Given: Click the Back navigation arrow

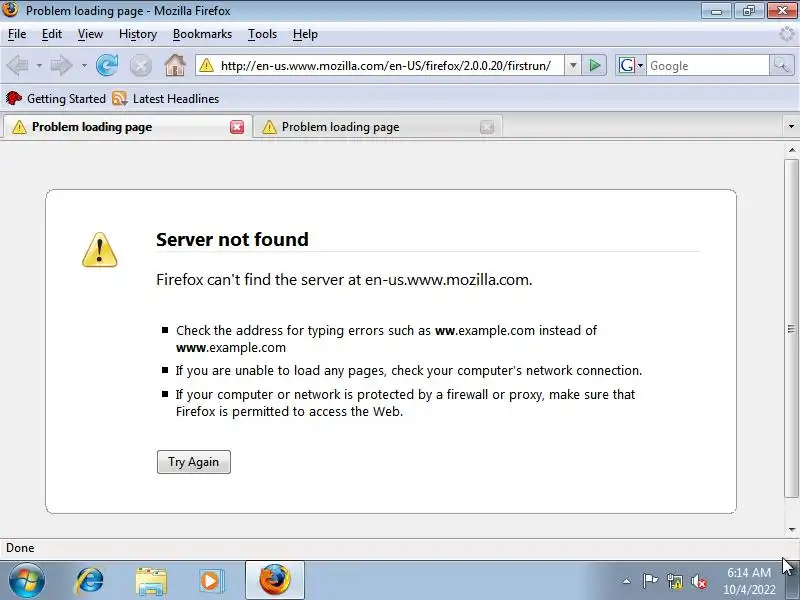Looking at the screenshot, I should 17,65.
